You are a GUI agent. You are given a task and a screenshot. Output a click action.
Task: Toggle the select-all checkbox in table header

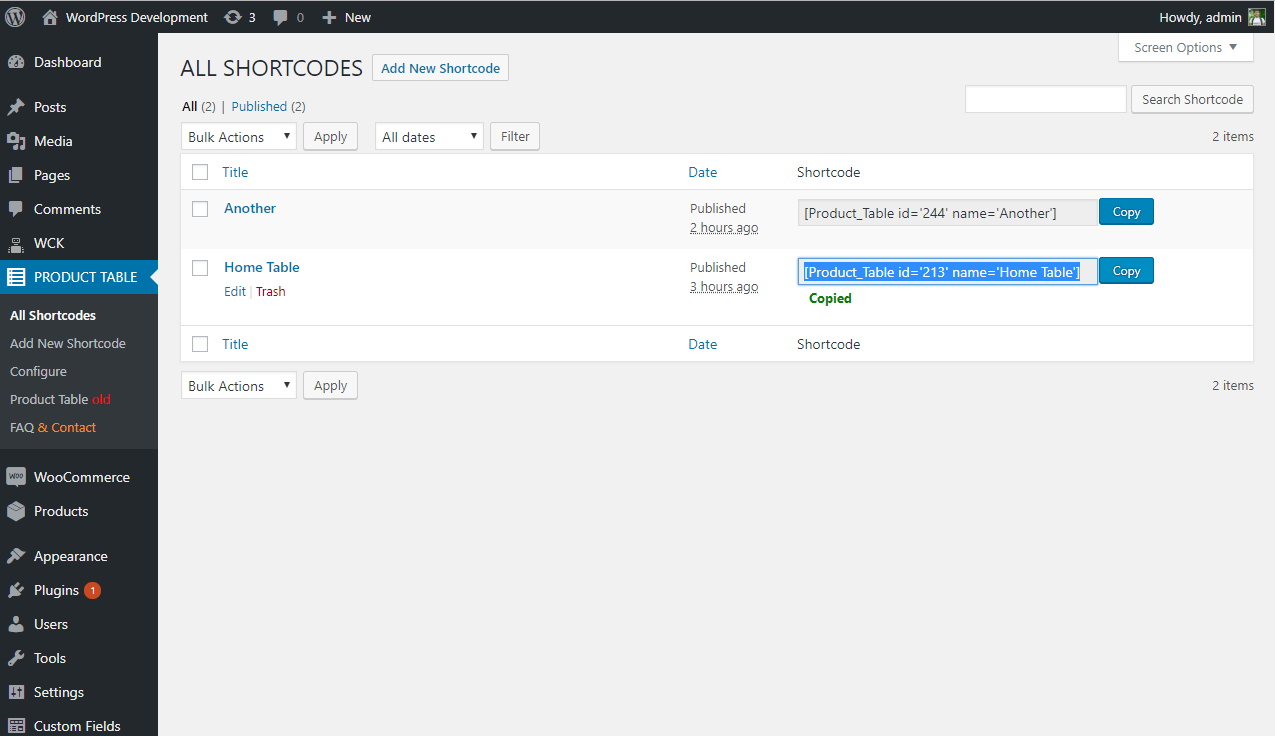pyautogui.click(x=200, y=172)
